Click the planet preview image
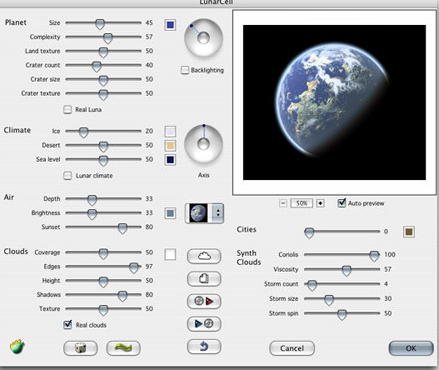Image resolution: width=439 pixels, height=370 pixels. point(334,102)
